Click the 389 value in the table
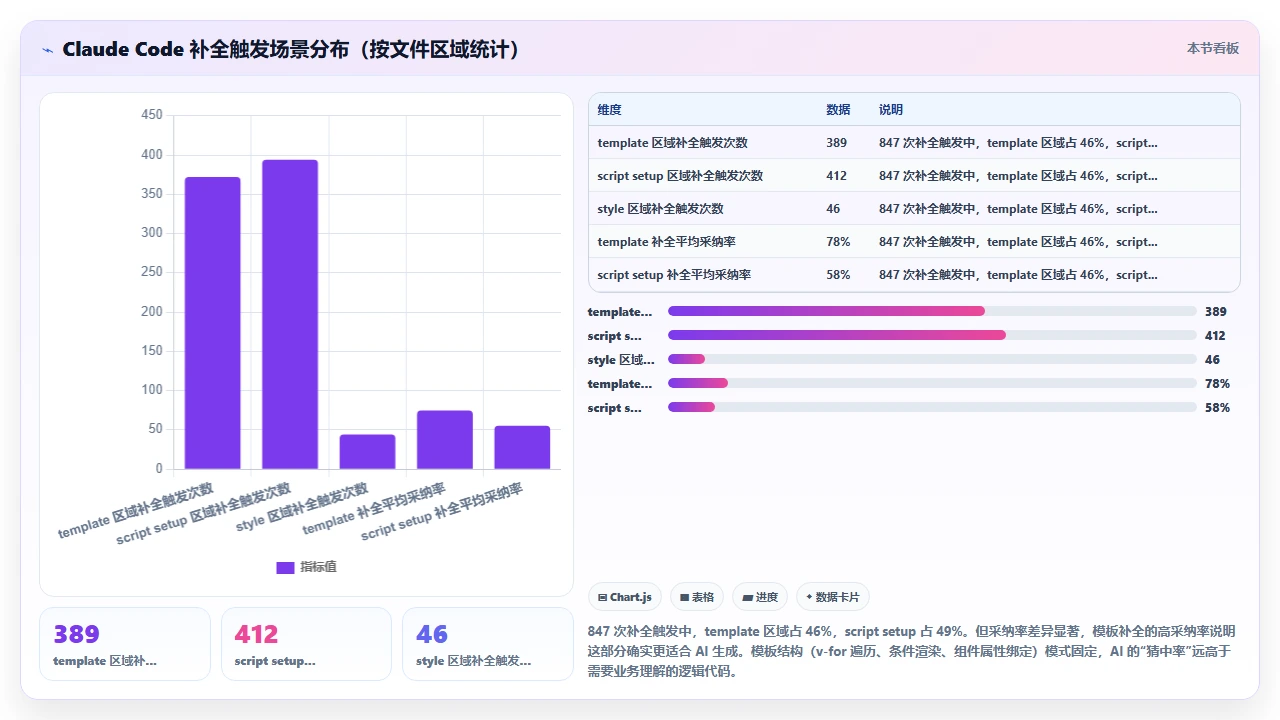 (x=837, y=143)
